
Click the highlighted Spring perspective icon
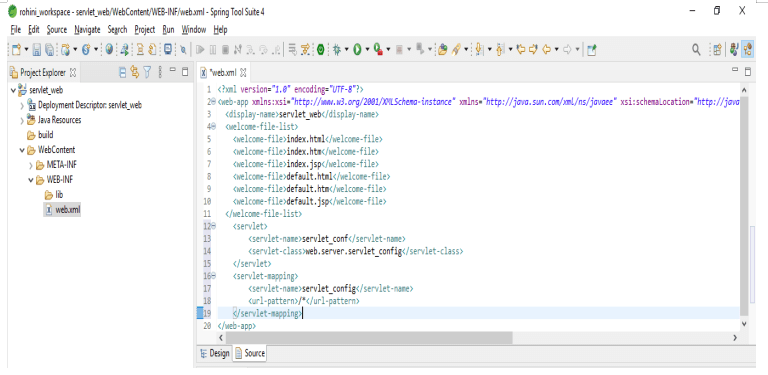coord(747,49)
